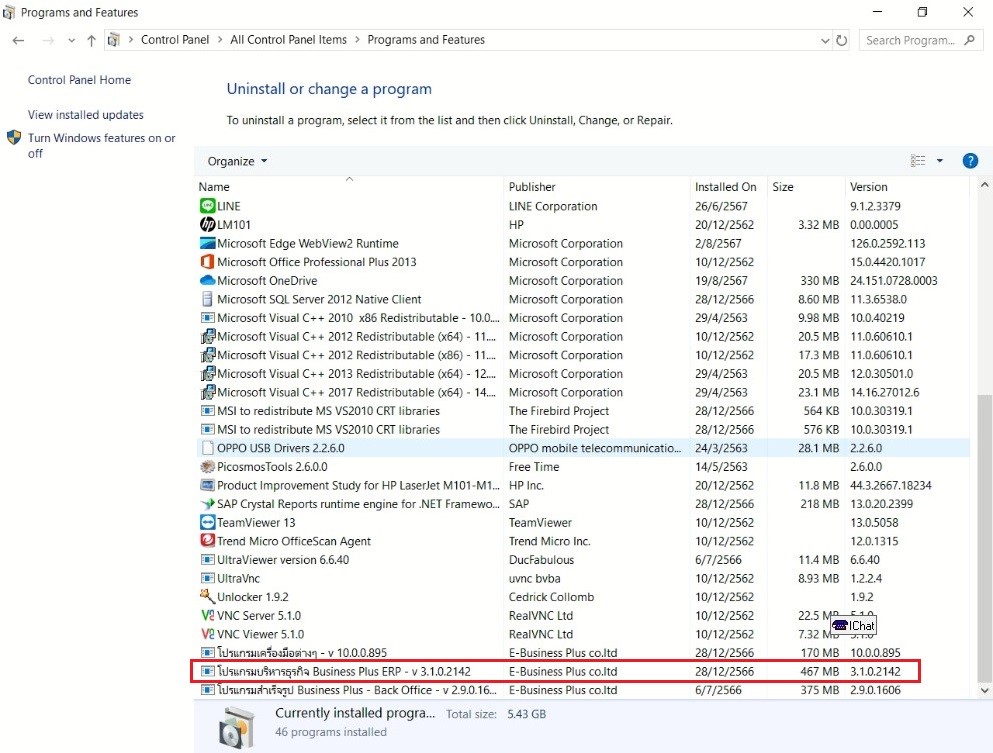Navigate to Control Panel breadcrumb
993x753 pixels.
[175, 39]
